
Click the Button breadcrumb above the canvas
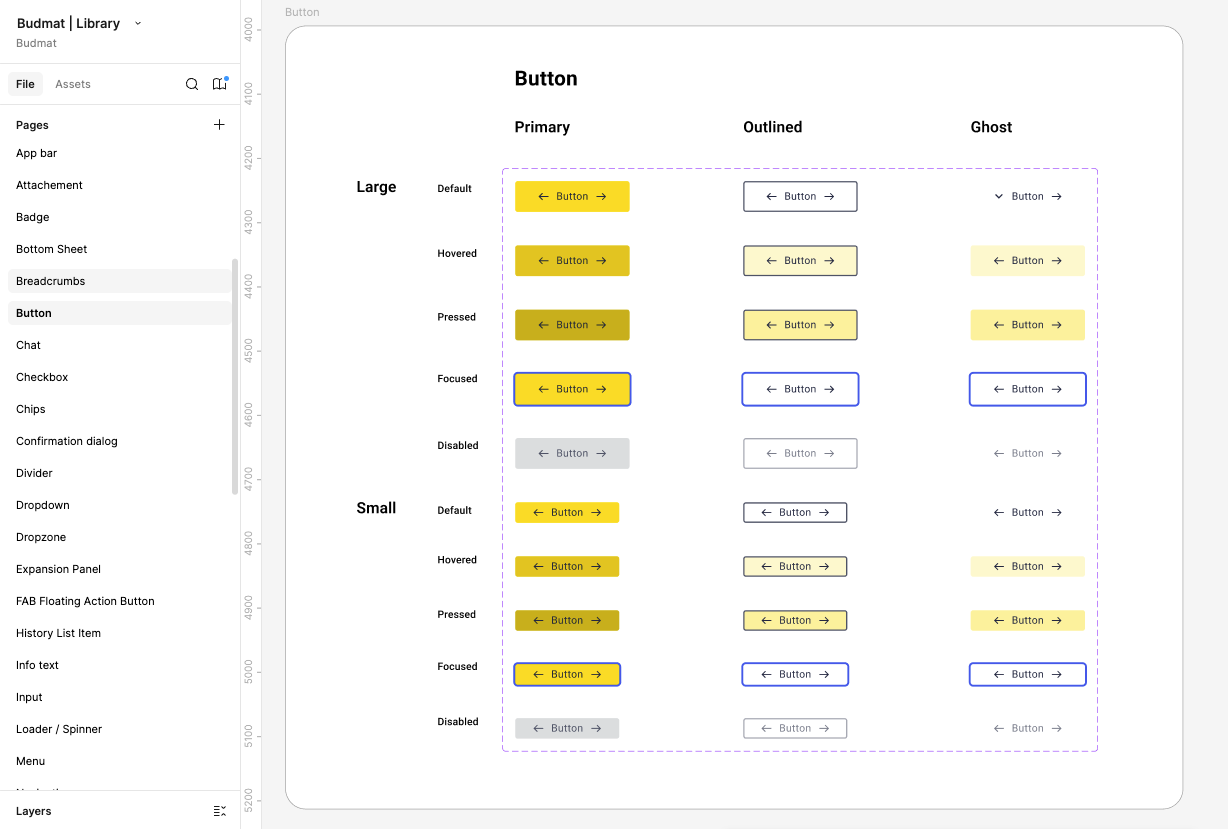click(302, 12)
